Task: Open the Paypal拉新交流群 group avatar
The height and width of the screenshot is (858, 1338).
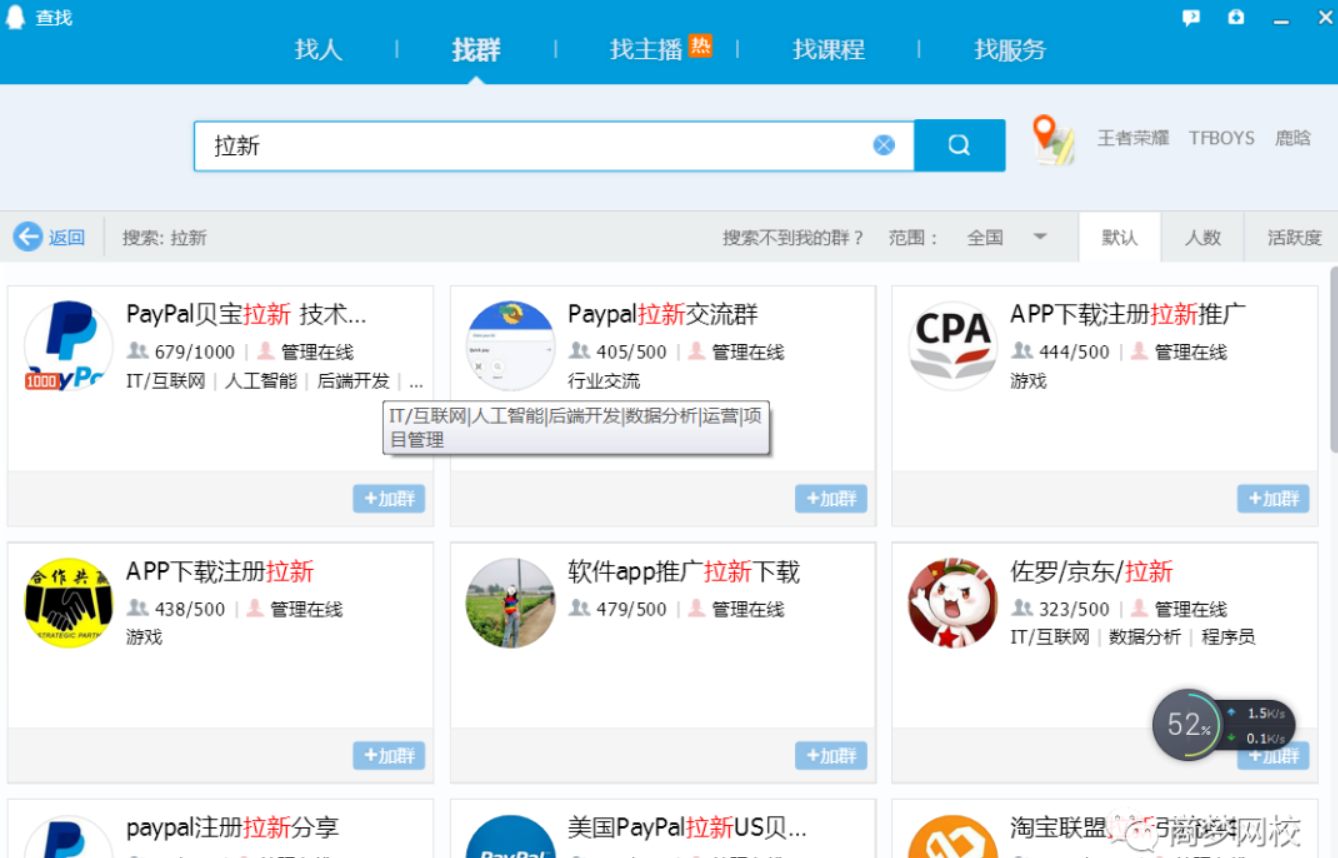Action: (510, 345)
